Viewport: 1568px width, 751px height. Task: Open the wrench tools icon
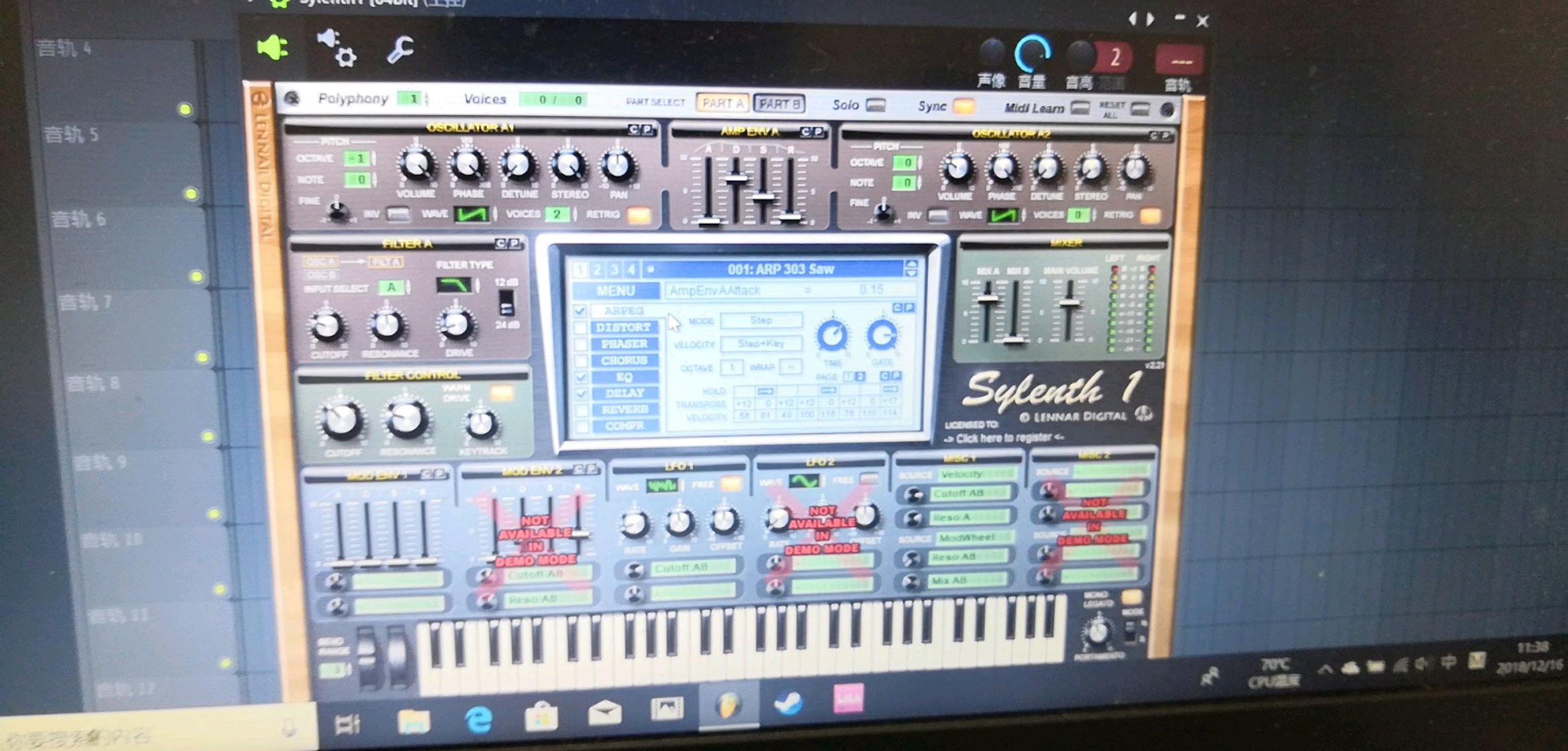coord(400,50)
